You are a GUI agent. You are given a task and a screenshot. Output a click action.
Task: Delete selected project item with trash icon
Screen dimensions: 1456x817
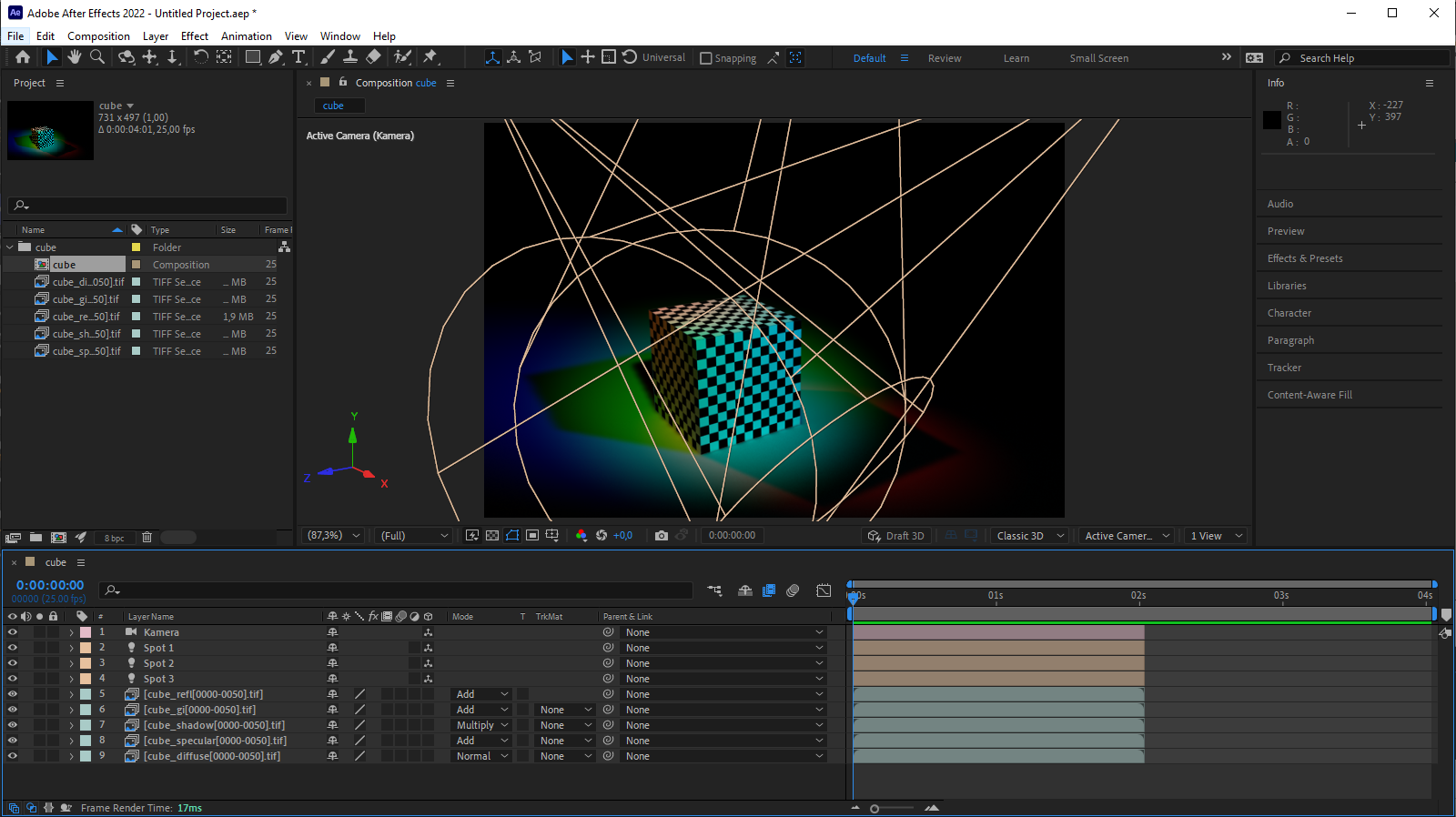coord(147,538)
